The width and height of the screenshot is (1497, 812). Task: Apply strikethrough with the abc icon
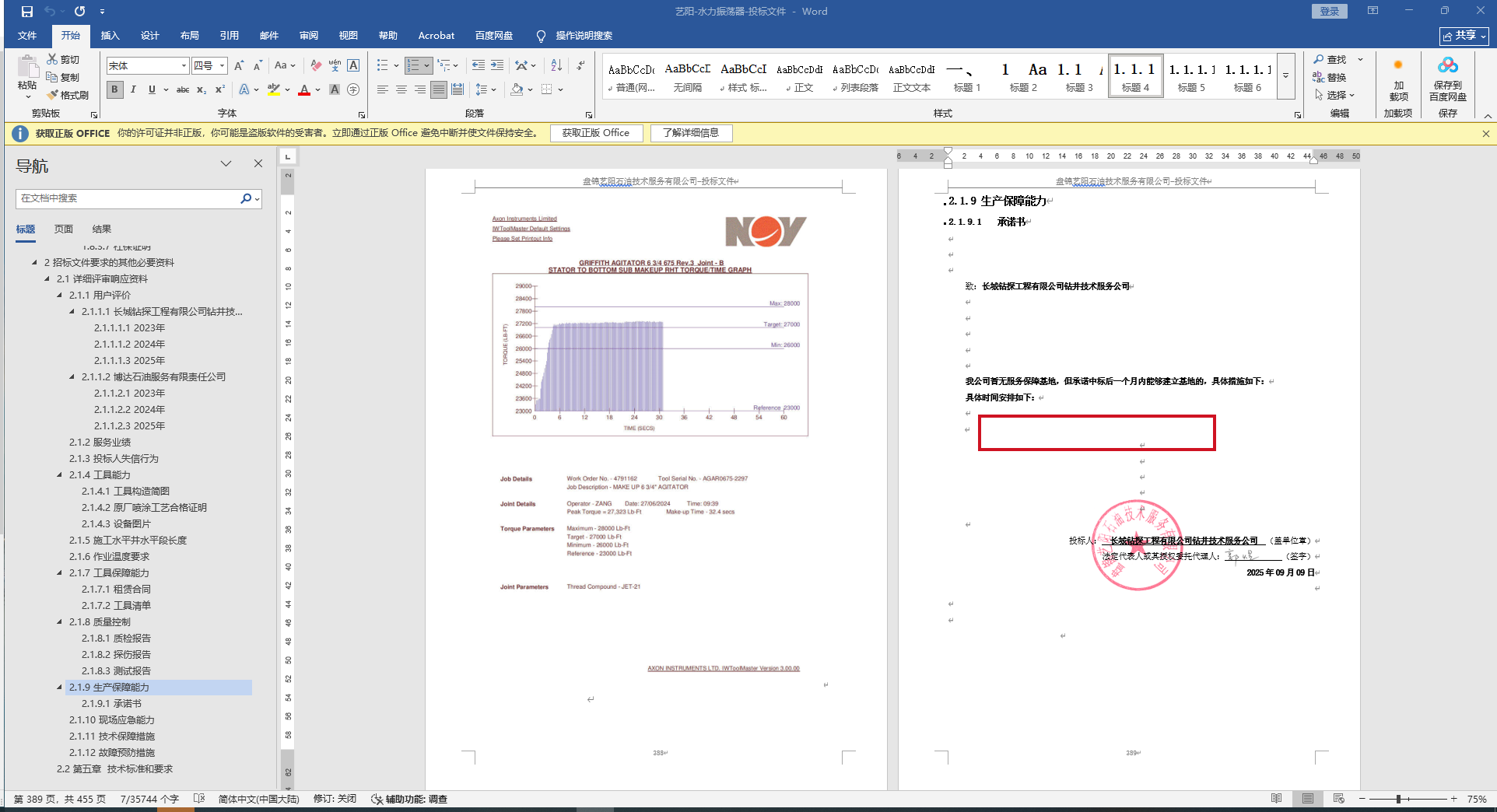183,89
